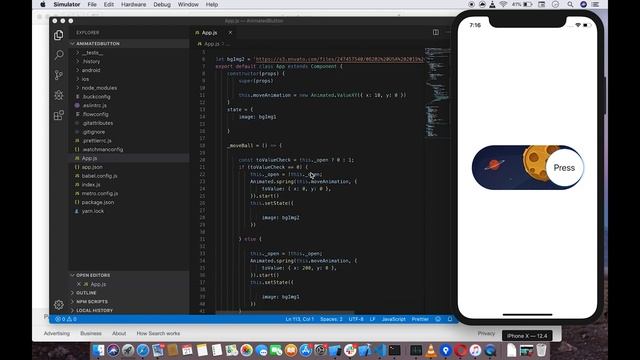
Task: Expand the ios folder
Action: [x=129, y=79]
